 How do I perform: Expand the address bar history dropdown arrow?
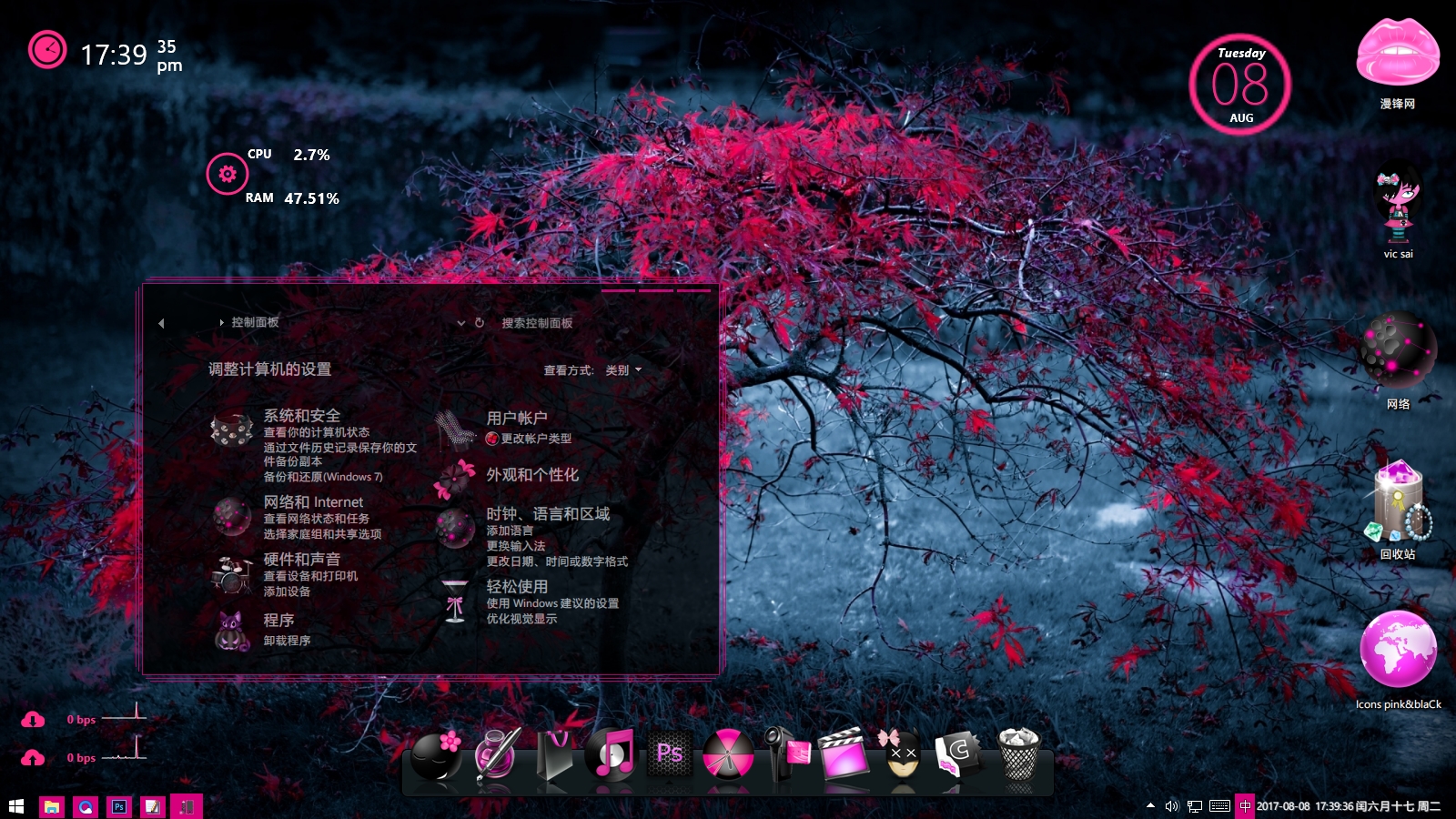[460, 323]
